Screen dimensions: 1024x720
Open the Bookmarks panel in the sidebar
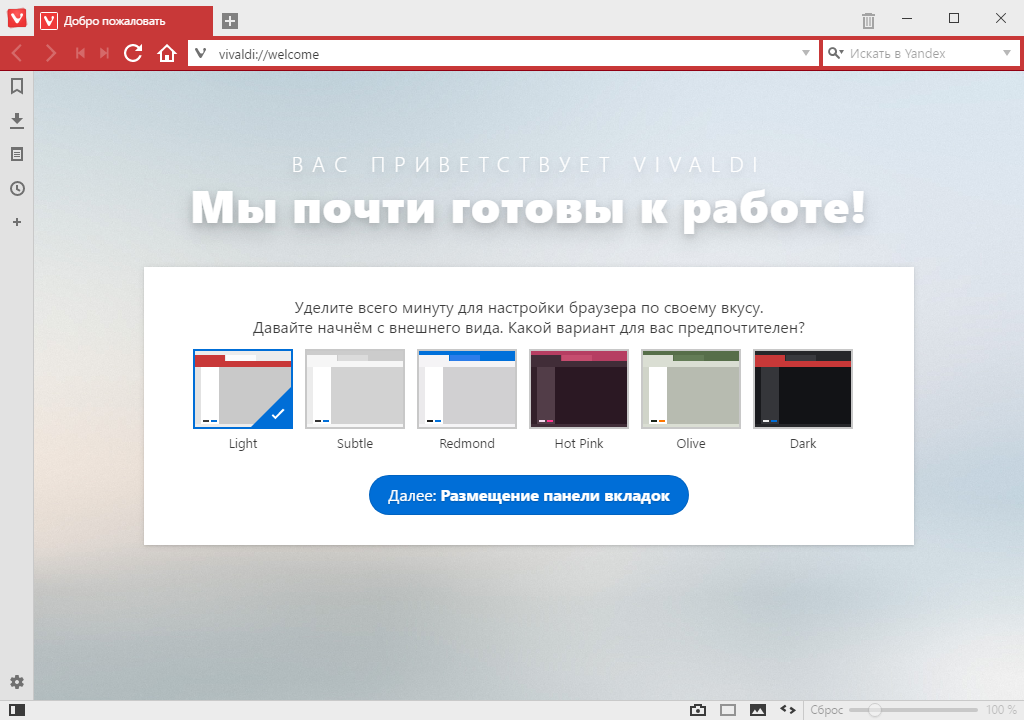click(x=16, y=87)
